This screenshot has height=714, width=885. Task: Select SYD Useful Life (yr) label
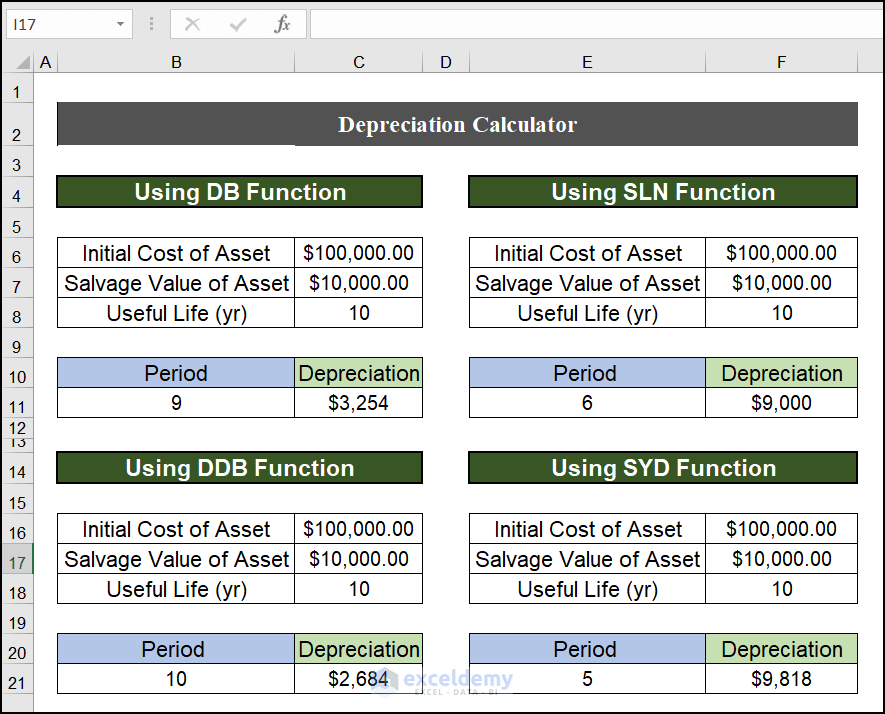pos(587,589)
